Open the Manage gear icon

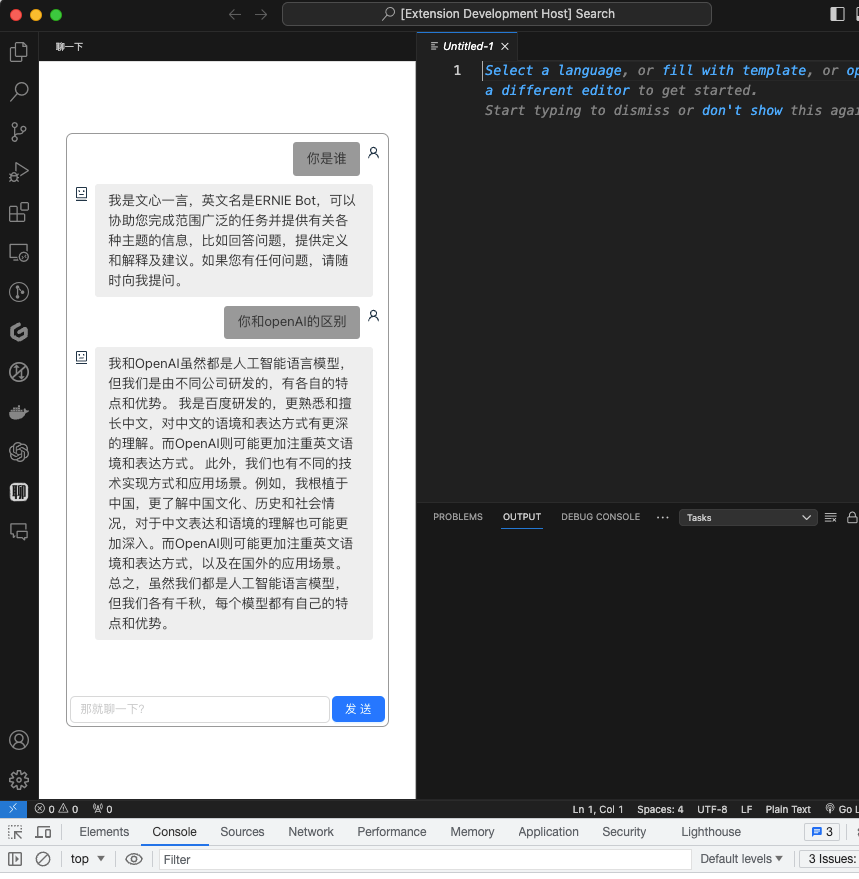18,780
